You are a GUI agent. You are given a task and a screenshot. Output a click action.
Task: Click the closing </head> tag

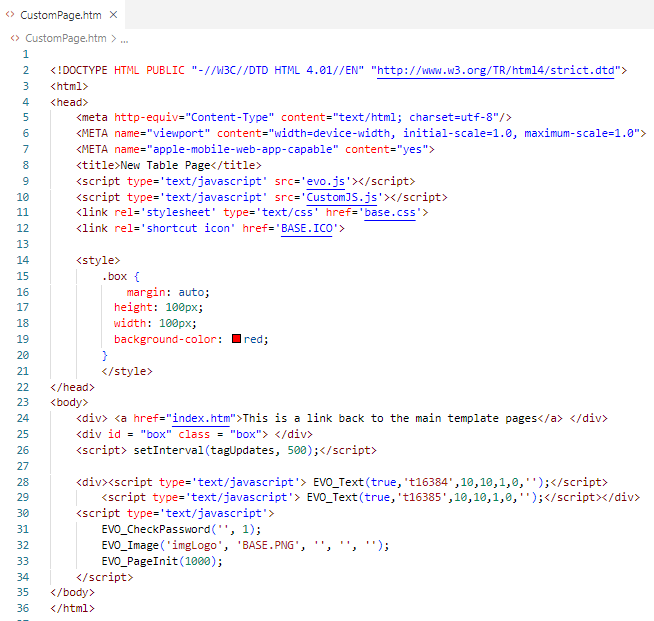pyautogui.click(x=73, y=387)
